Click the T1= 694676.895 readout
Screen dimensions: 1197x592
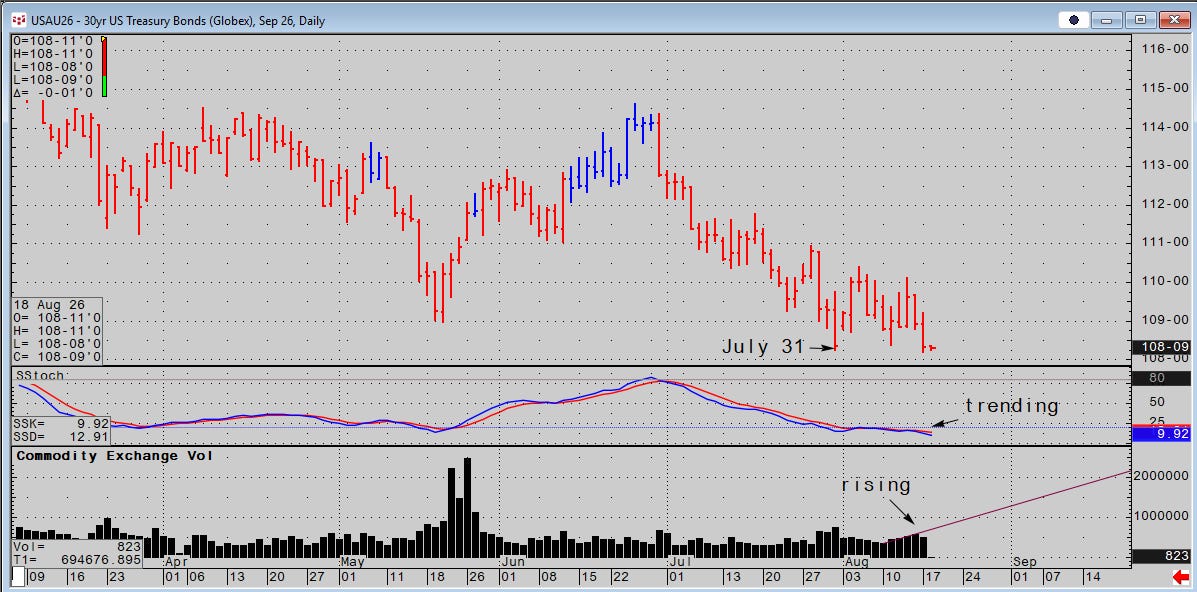[x=77, y=560]
